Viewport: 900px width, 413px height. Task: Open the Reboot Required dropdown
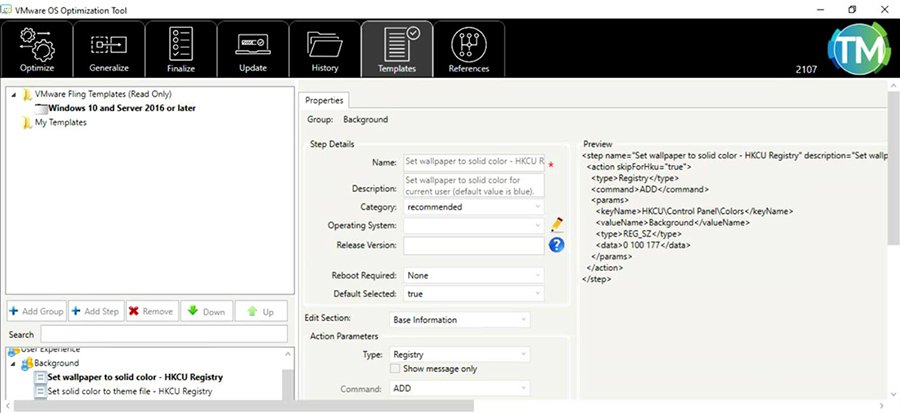pyautogui.click(x=473, y=275)
